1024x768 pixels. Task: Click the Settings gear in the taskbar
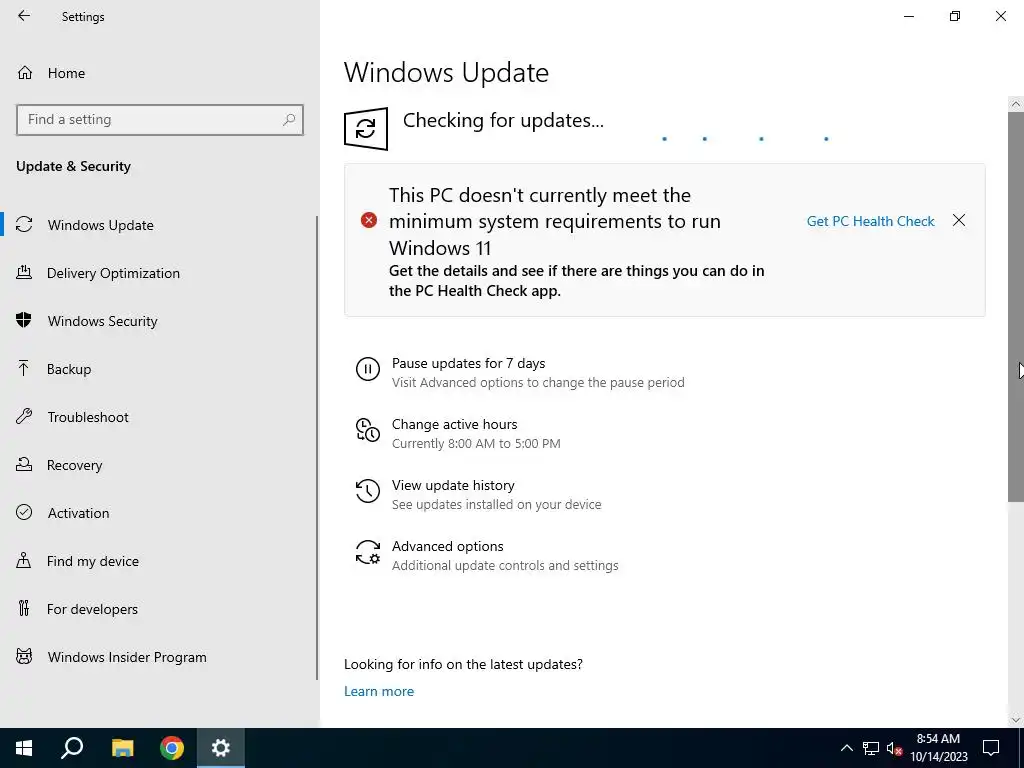[221, 748]
